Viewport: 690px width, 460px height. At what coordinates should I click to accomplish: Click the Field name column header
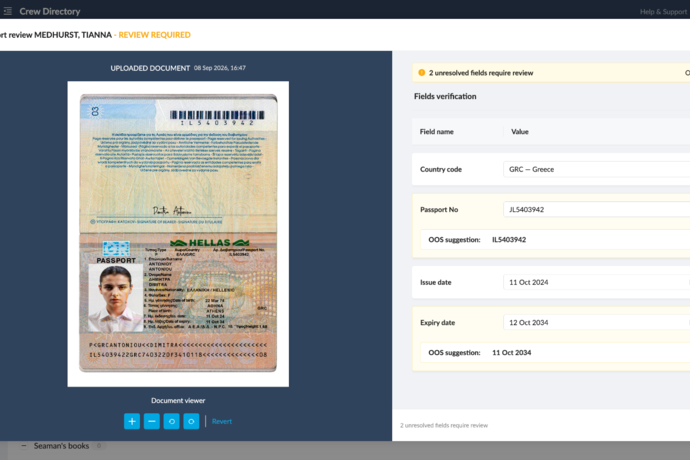click(437, 132)
